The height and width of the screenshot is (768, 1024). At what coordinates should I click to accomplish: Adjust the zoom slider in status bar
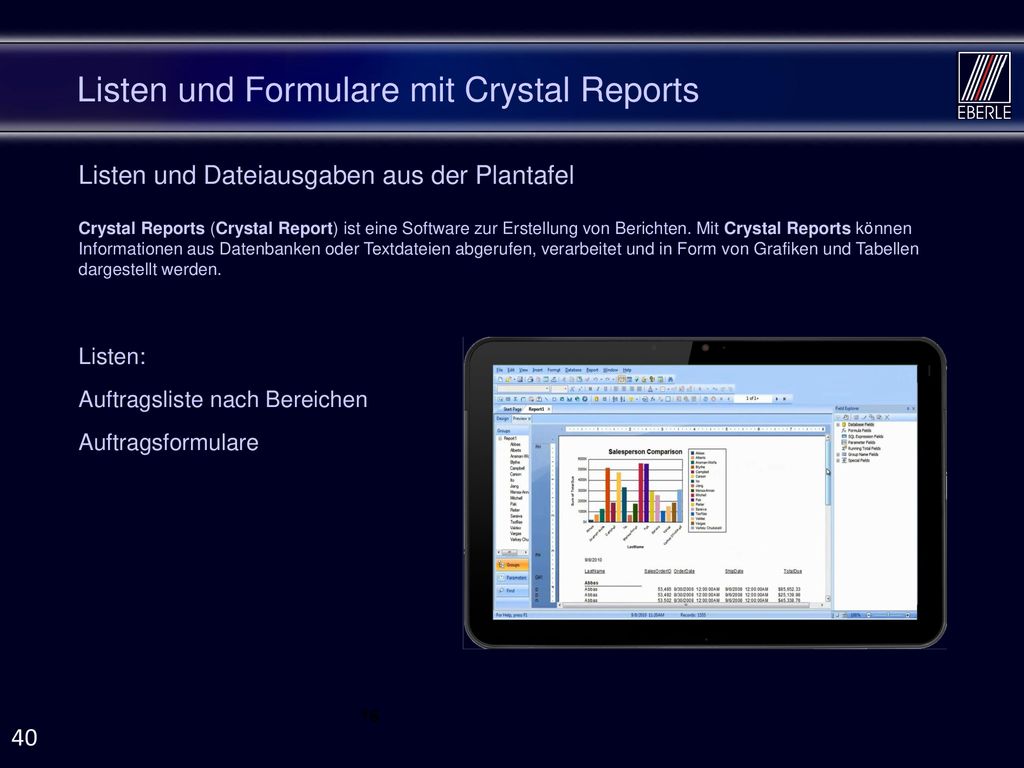[x=888, y=615]
